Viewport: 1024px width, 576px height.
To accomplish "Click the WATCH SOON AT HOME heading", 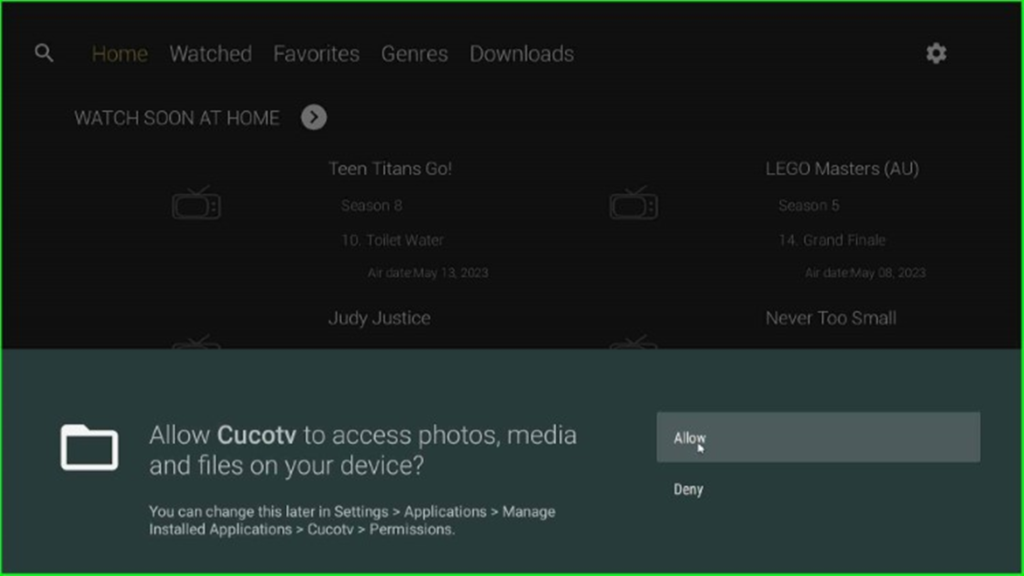I will pos(176,118).
